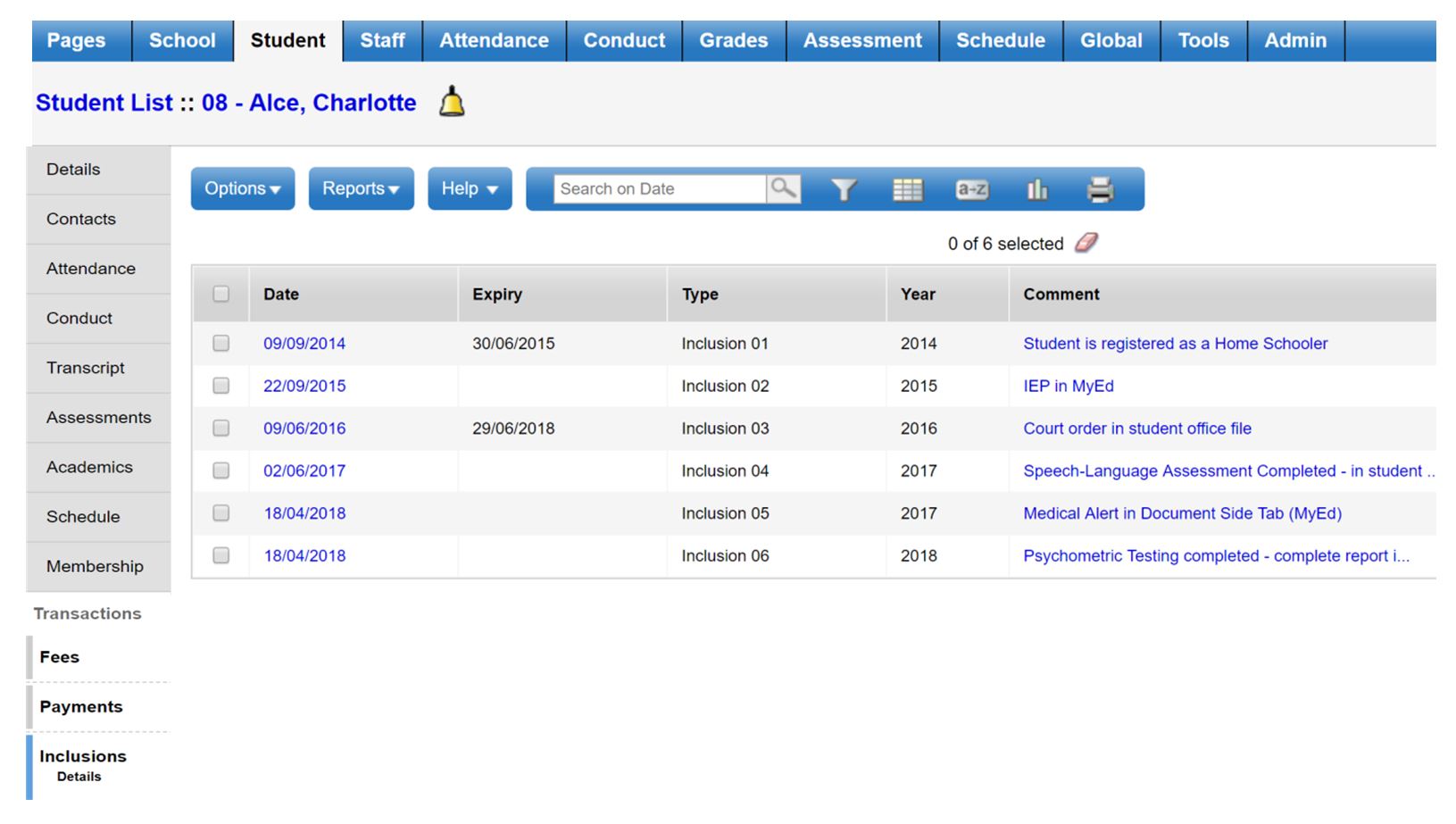The width and height of the screenshot is (1456, 824).
Task: Click the printer icon in toolbar
Action: click(x=1100, y=189)
